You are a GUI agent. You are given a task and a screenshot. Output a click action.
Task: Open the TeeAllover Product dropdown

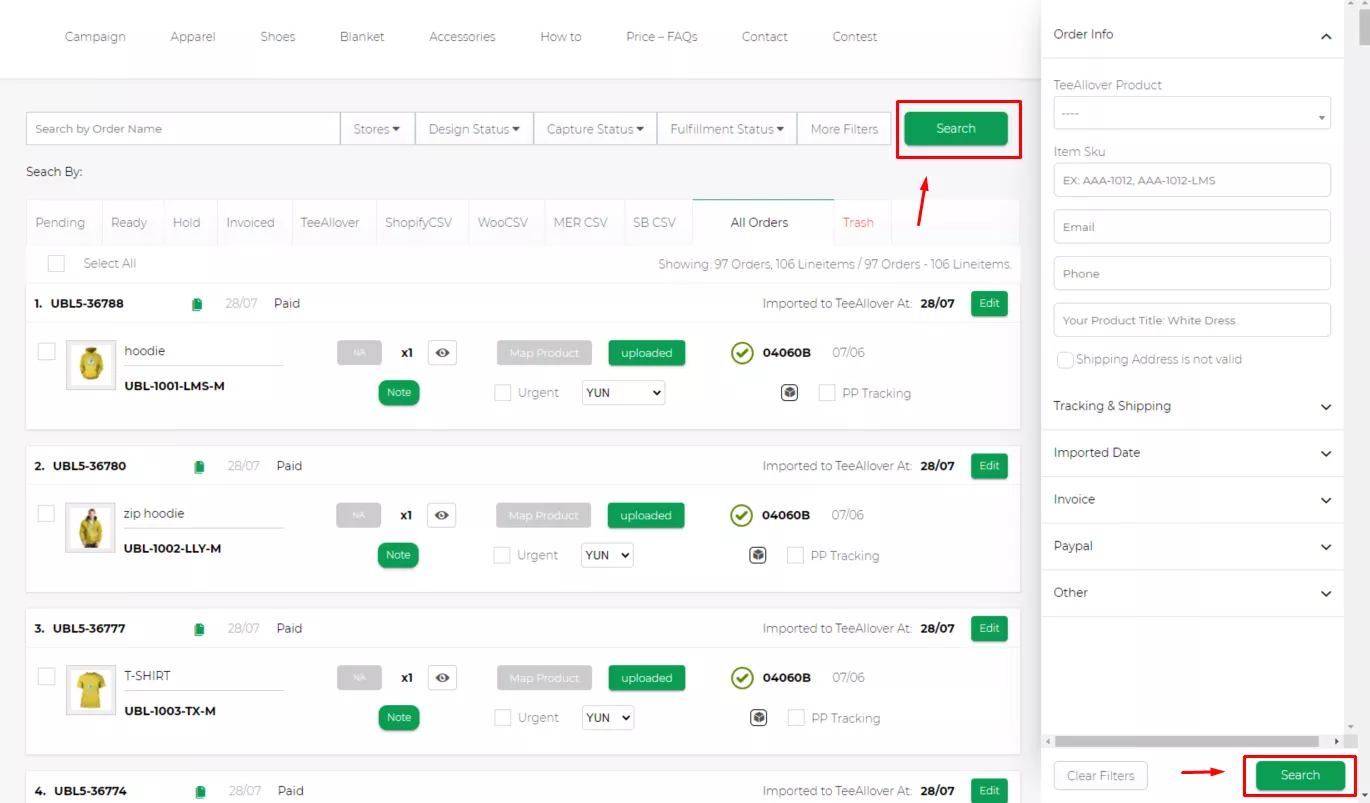pyautogui.click(x=1192, y=114)
